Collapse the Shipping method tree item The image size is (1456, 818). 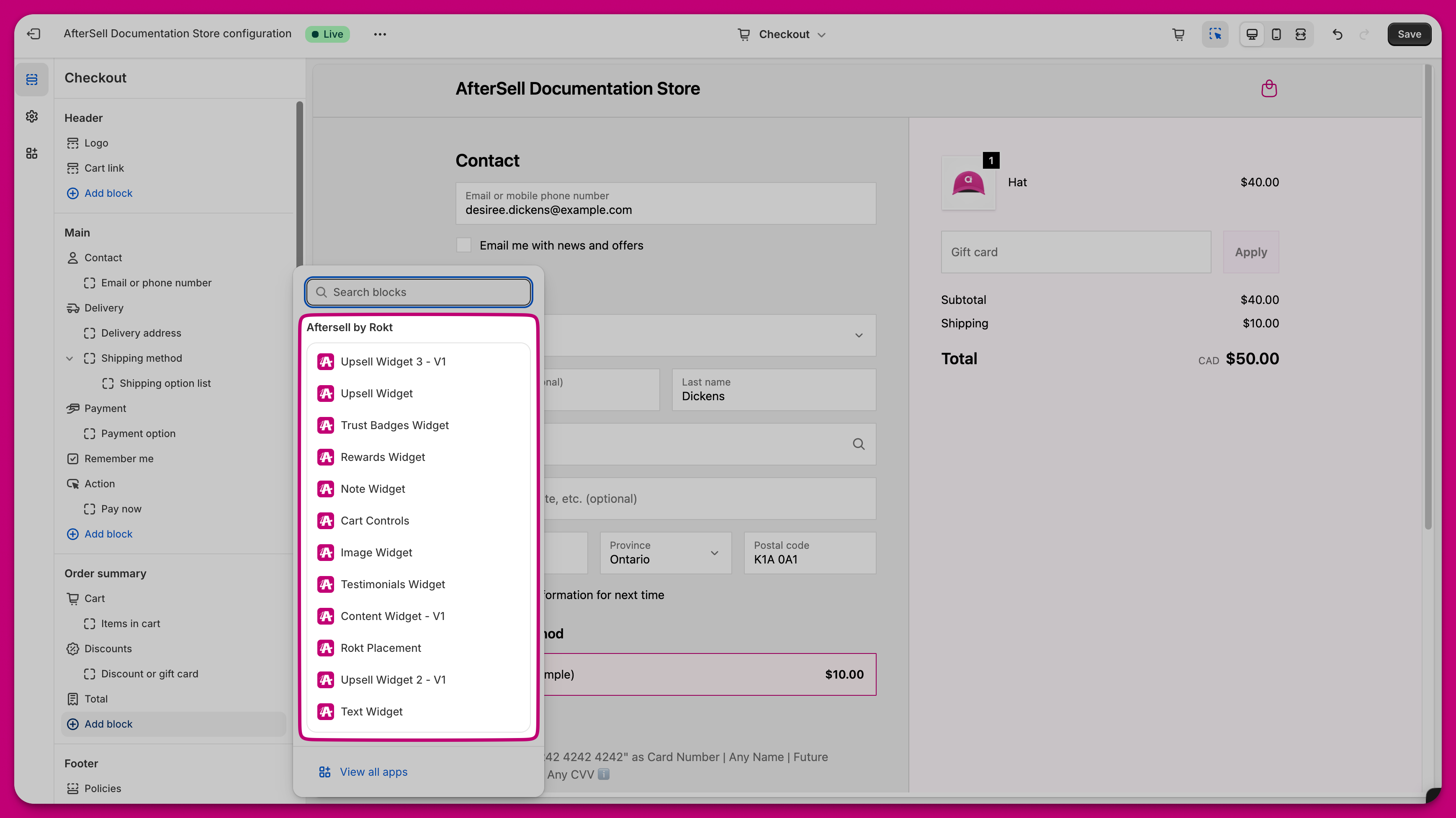coord(69,358)
